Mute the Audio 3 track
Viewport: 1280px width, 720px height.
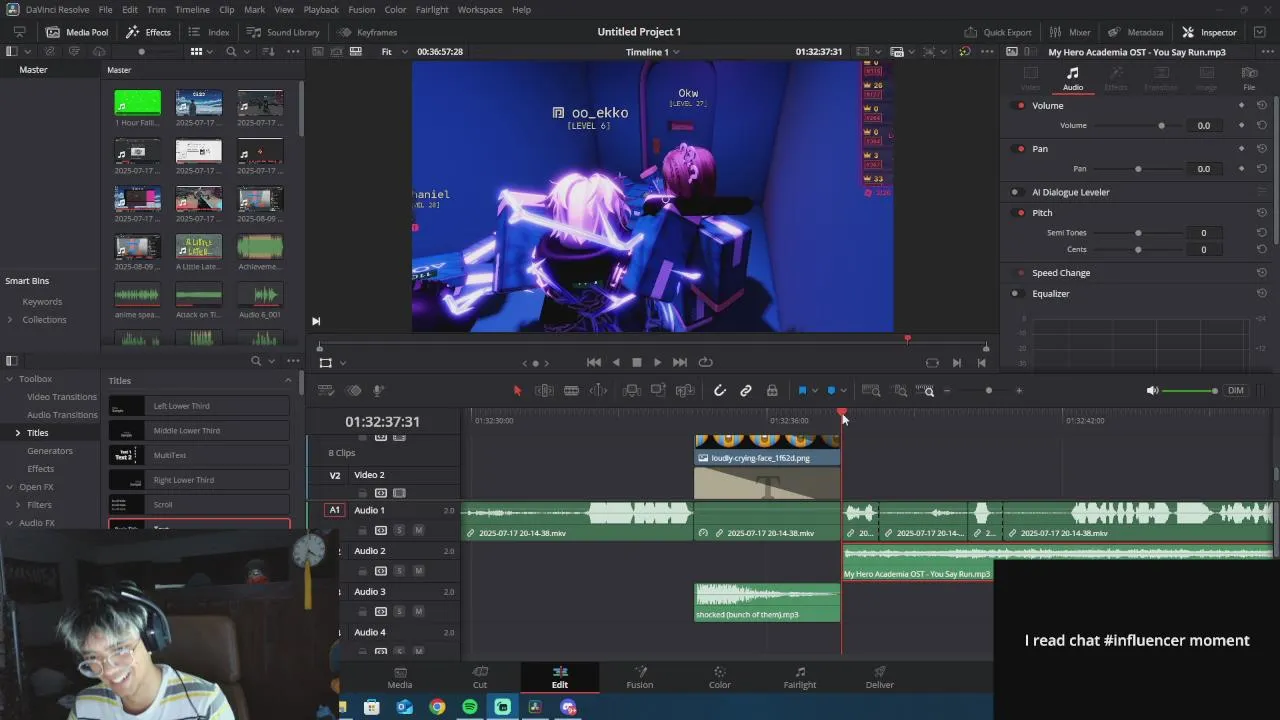pyautogui.click(x=418, y=611)
